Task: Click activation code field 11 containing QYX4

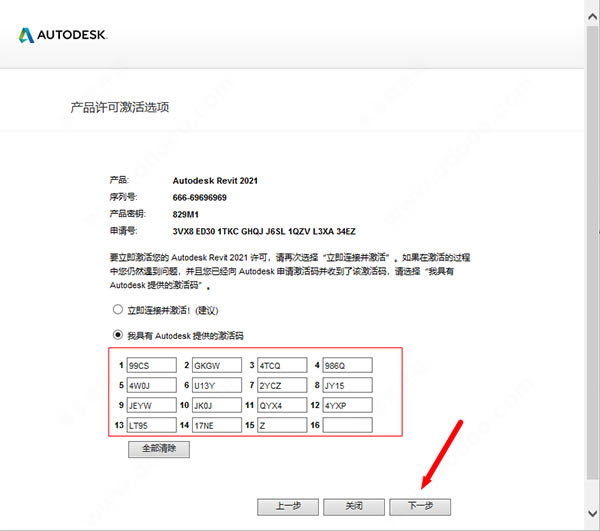Action: tap(282, 405)
